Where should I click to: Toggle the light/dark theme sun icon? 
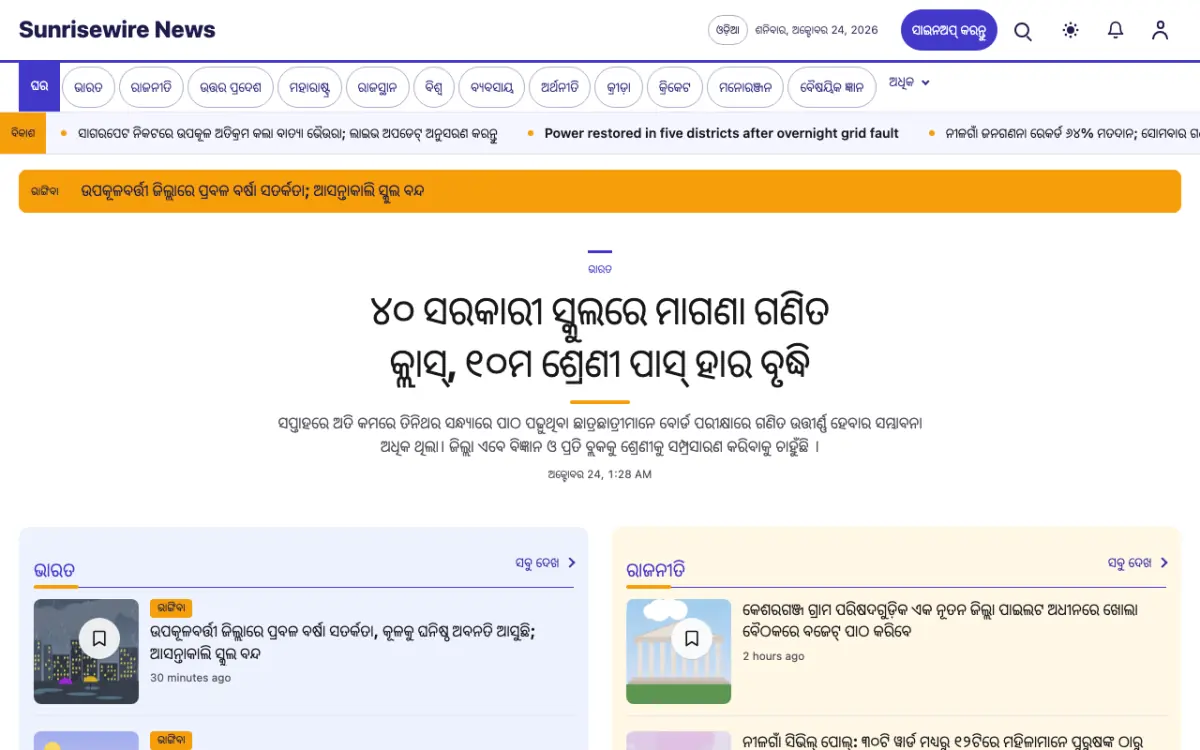(1070, 30)
